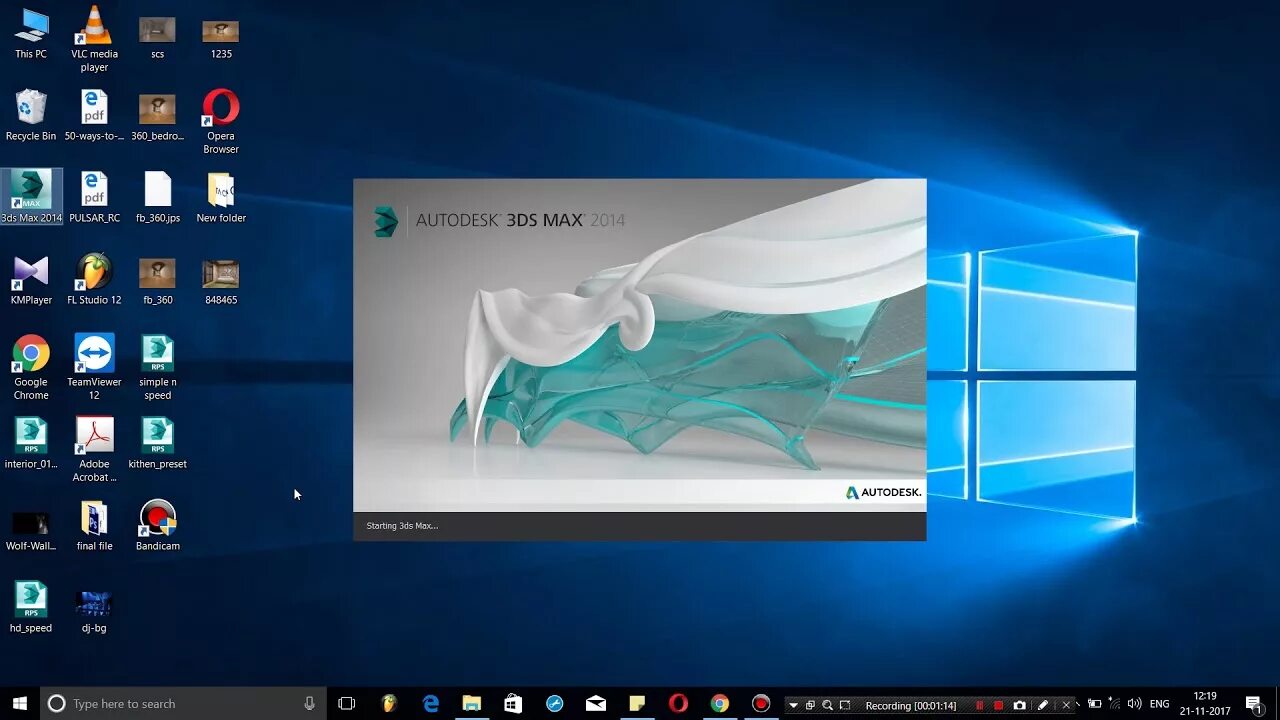Launch Google Chrome desktop shortcut
The width and height of the screenshot is (1280, 720).
point(31,367)
